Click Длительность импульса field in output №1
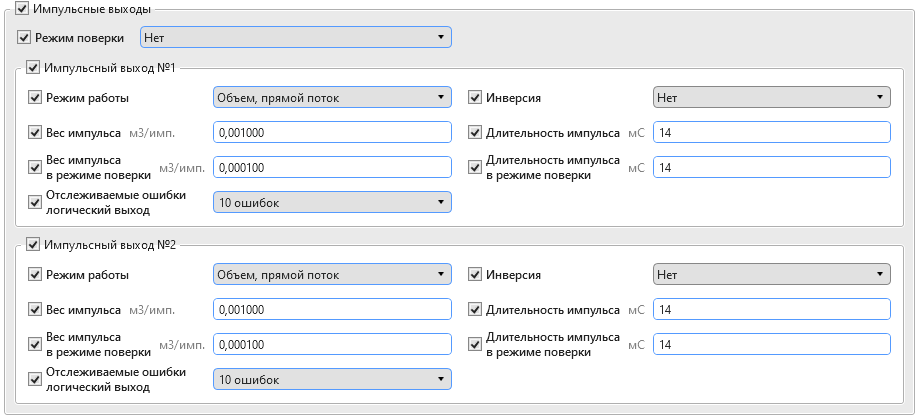The height and width of the screenshot is (420, 920). point(772,132)
